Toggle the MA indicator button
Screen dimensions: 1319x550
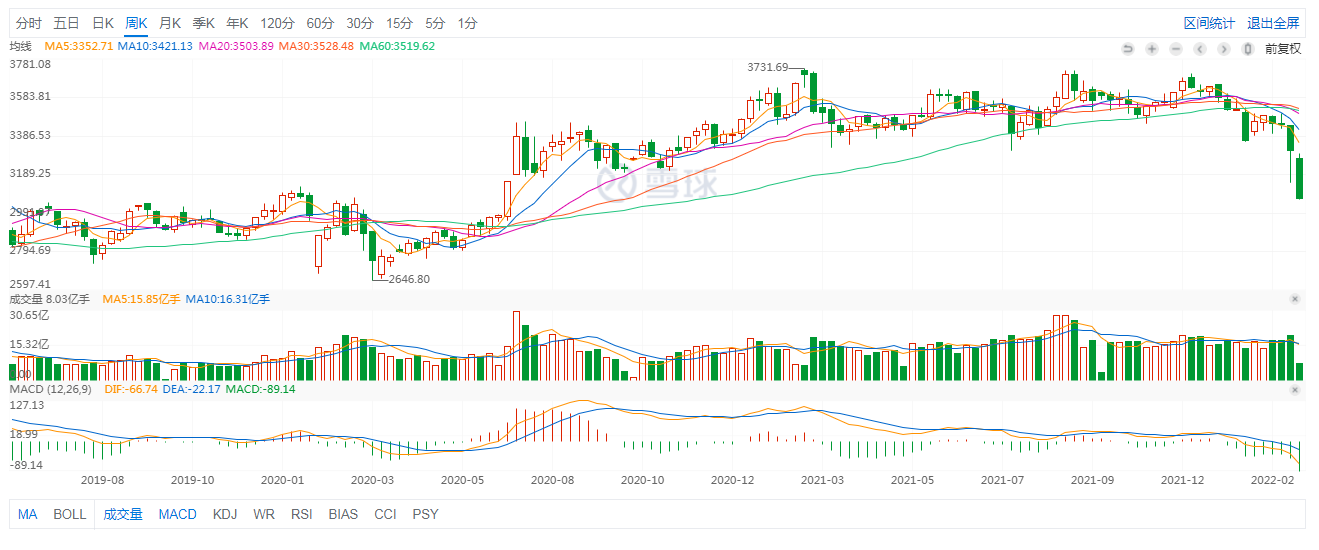[27, 514]
